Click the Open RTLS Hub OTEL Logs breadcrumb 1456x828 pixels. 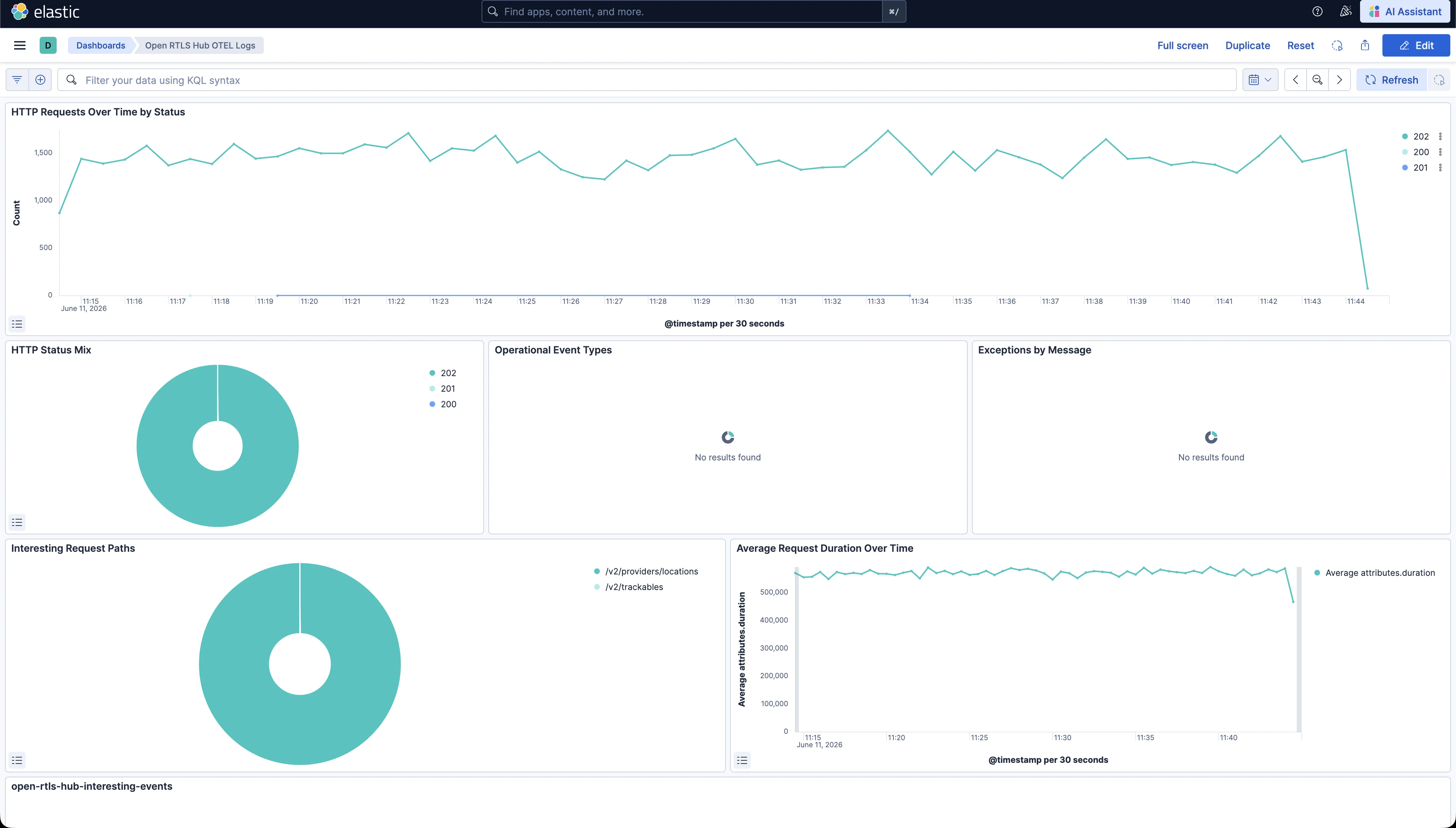coord(200,45)
